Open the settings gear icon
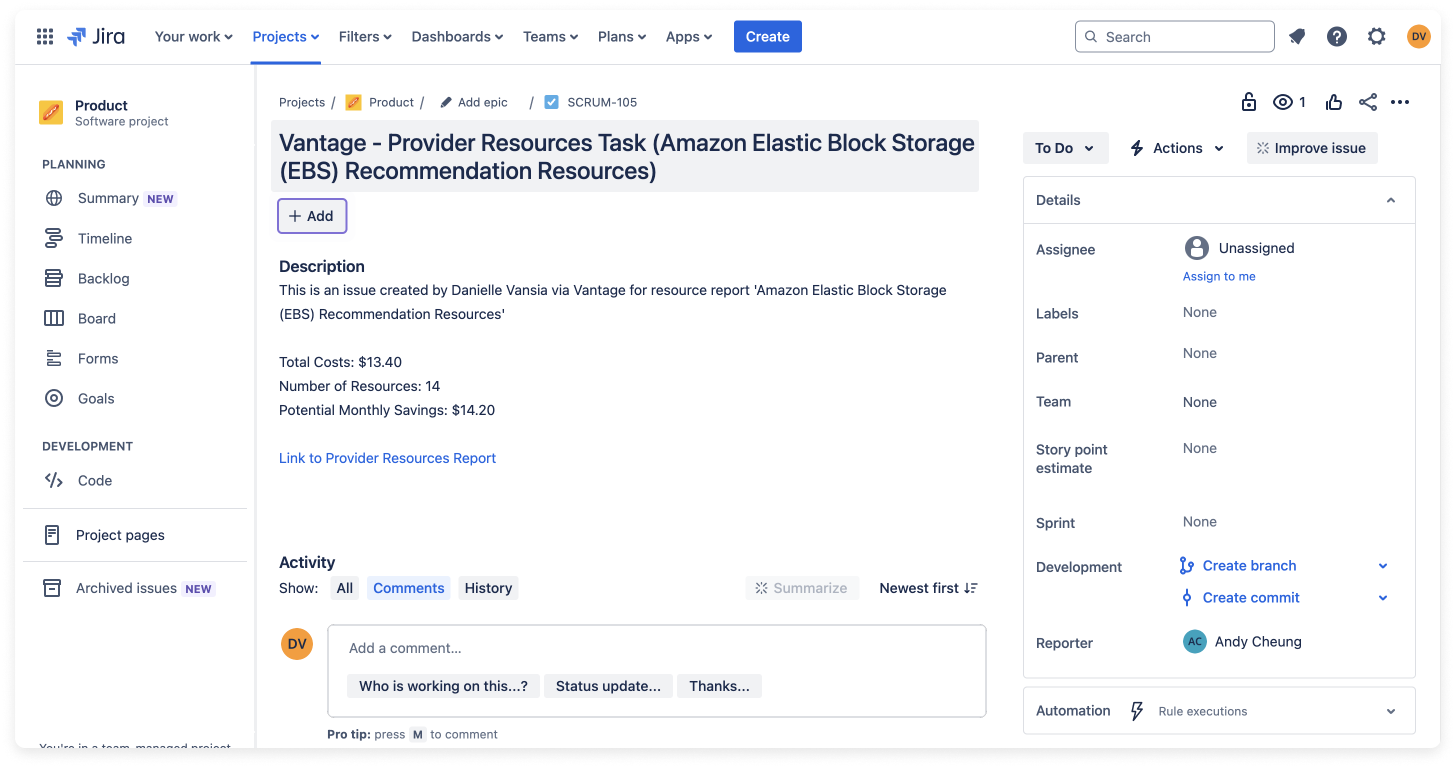 pyautogui.click(x=1377, y=37)
